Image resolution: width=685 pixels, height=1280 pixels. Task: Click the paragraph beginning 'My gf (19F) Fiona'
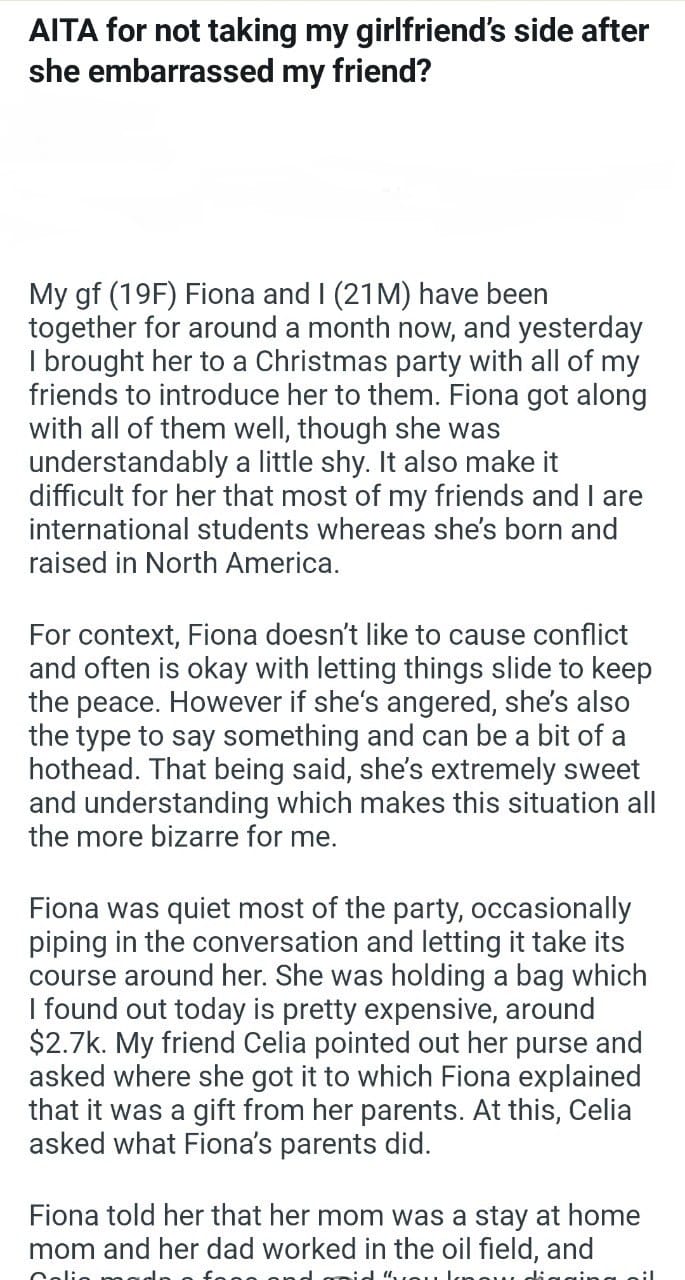click(338, 428)
